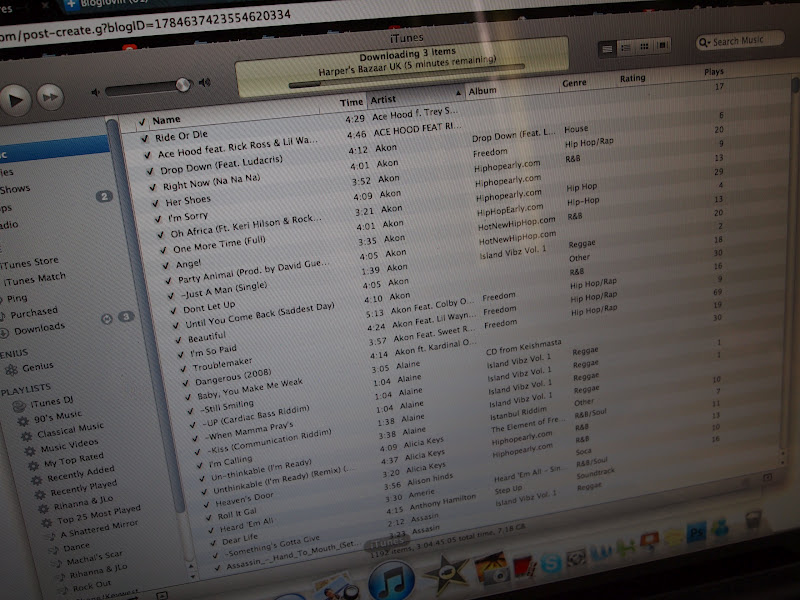The height and width of the screenshot is (600, 800).
Task: Uncheck the song Troublemaker
Action: tap(183, 368)
